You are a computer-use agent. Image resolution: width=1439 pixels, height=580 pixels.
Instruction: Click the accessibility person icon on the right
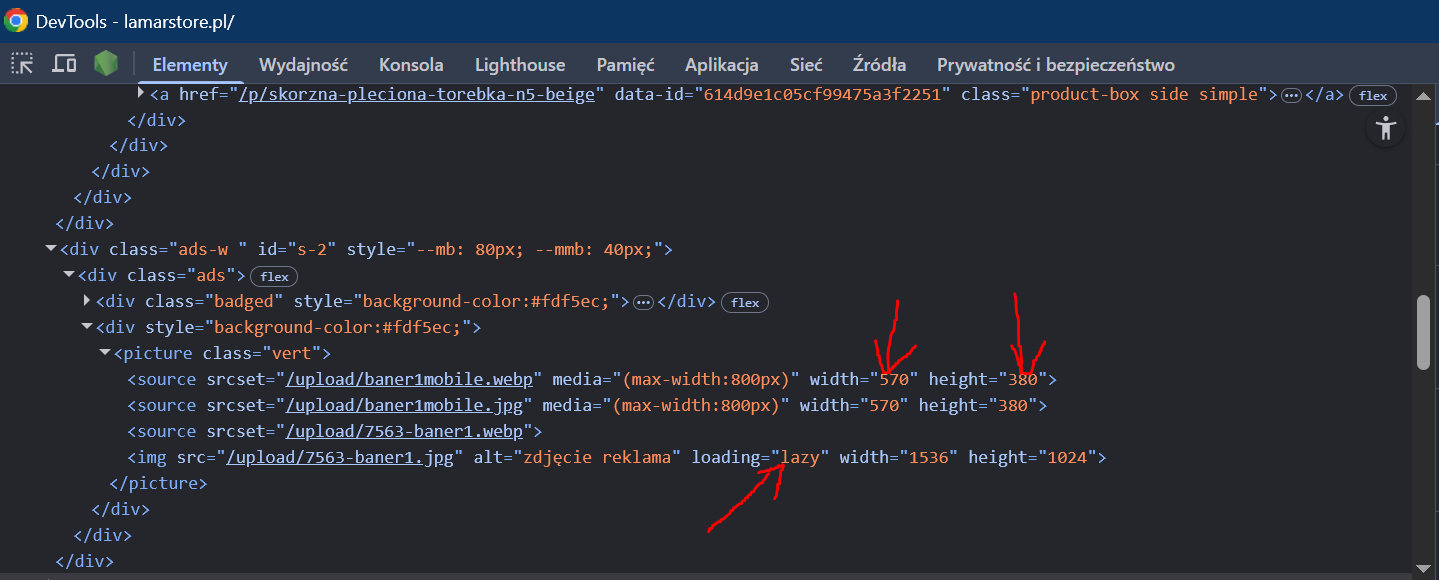tap(1385, 128)
